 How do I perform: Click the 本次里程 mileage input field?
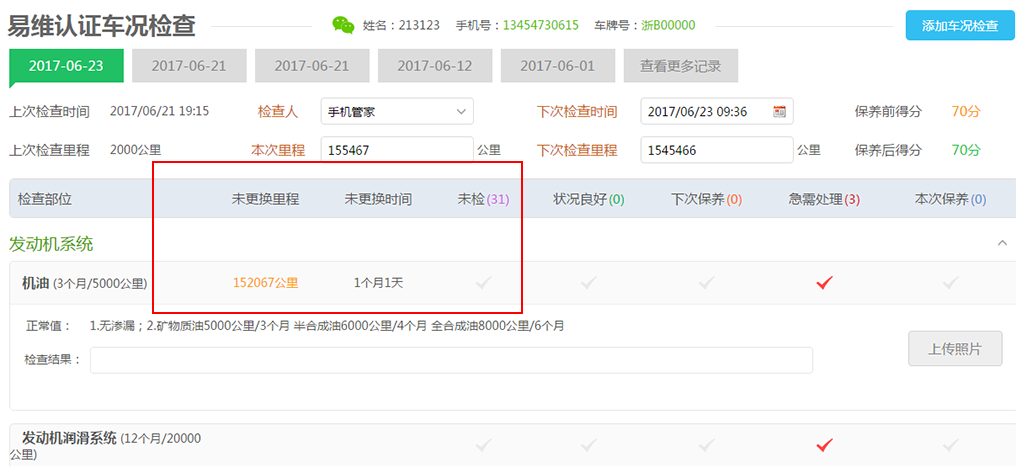click(x=396, y=151)
